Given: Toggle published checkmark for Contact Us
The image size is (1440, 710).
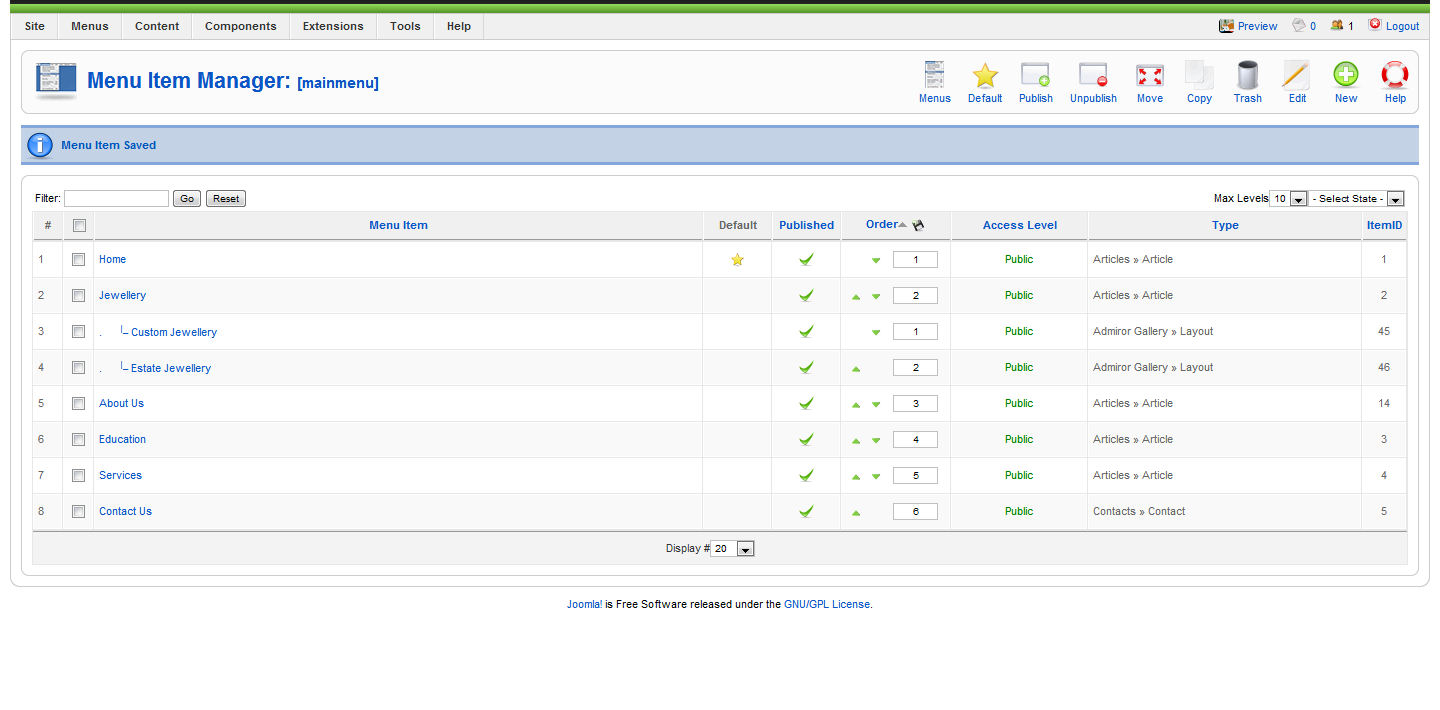Looking at the screenshot, I should coord(806,512).
